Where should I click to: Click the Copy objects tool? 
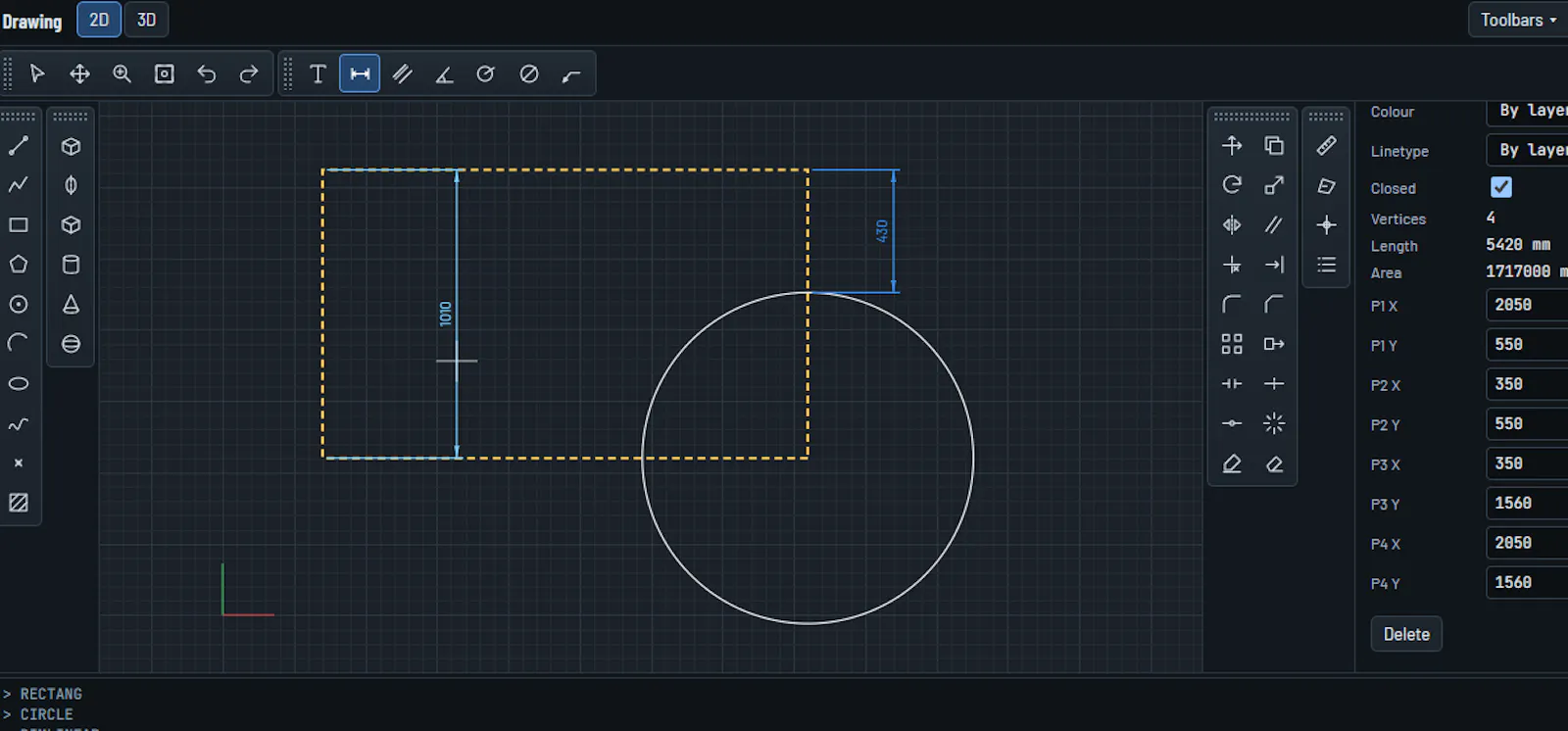(1274, 146)
